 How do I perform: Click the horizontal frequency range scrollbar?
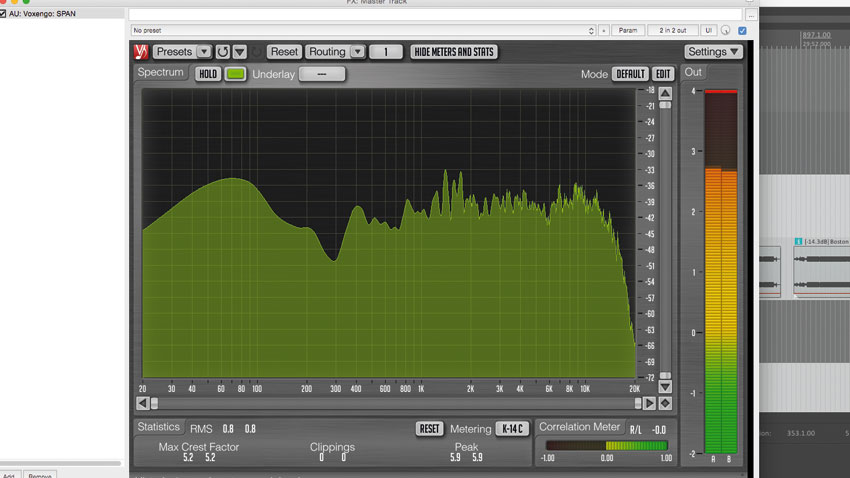click(396, 403)
